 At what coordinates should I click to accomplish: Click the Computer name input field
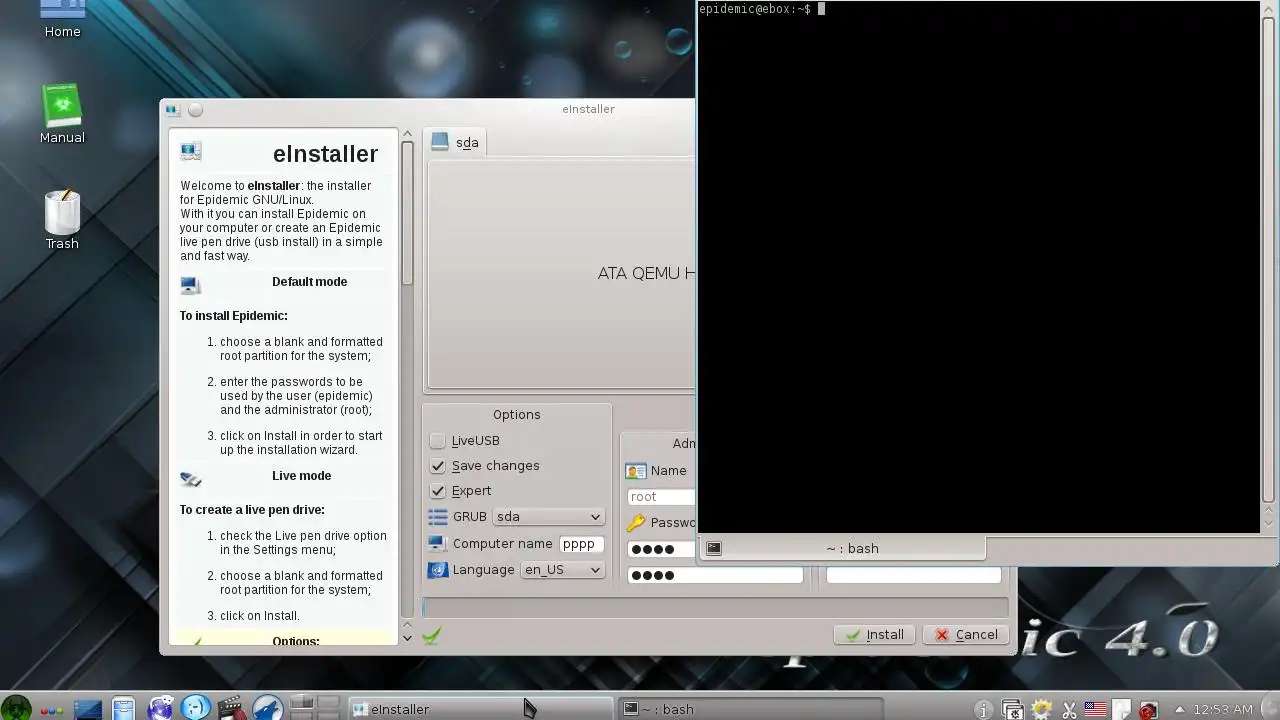pyautogui.click(x=581, y=544)
